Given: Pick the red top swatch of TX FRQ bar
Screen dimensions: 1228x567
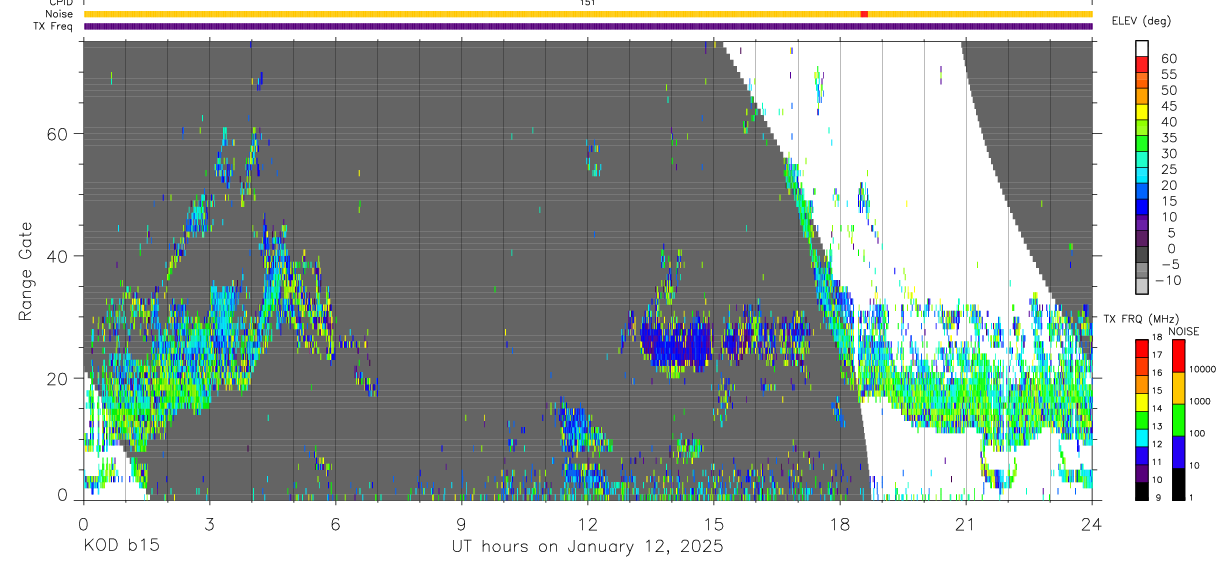Looking at the screenshot, I should [1143, 348].
